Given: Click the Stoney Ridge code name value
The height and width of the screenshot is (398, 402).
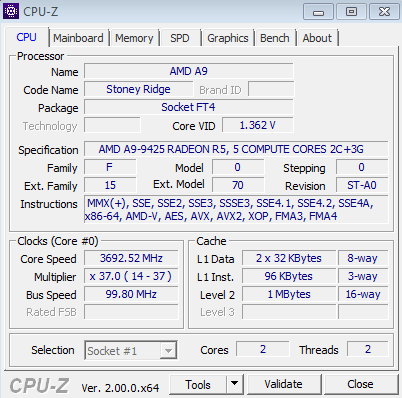Looking at the screenshot, I should [x=138, y=89].
